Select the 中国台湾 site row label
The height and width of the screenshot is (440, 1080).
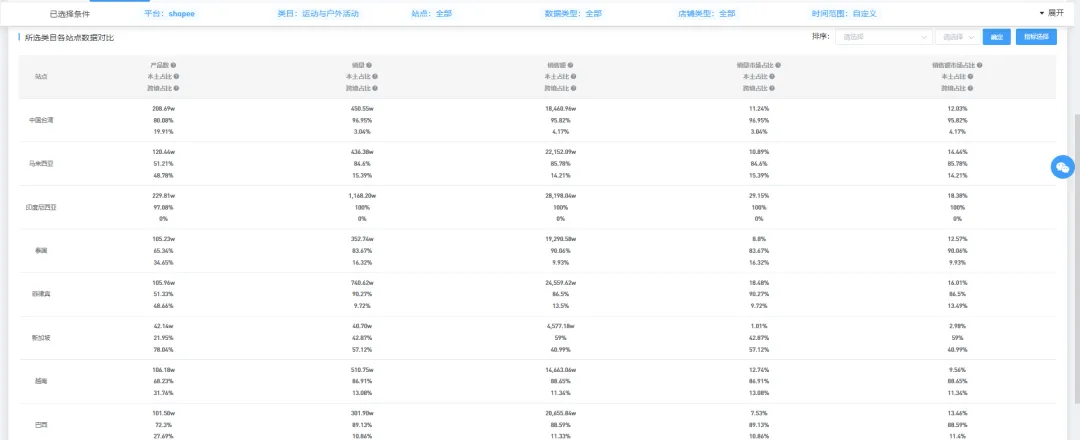click(x=41, y=120)
